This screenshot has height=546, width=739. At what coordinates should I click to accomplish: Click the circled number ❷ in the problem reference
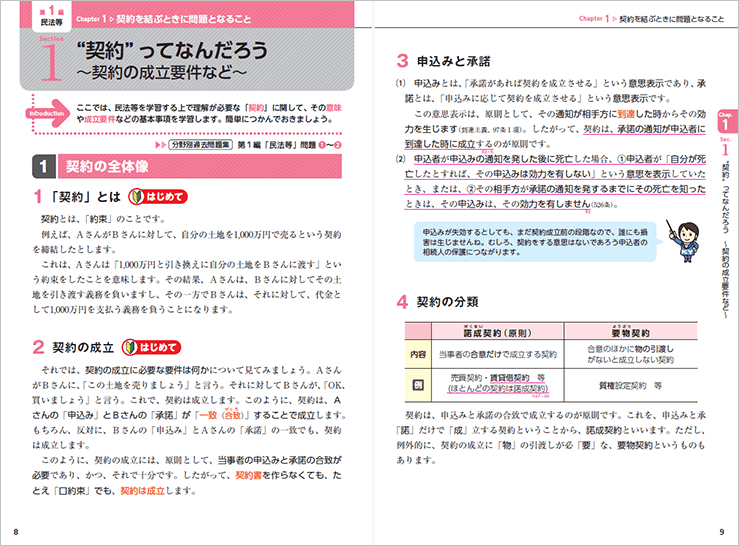pyautogui.click(x=337, y=145)
